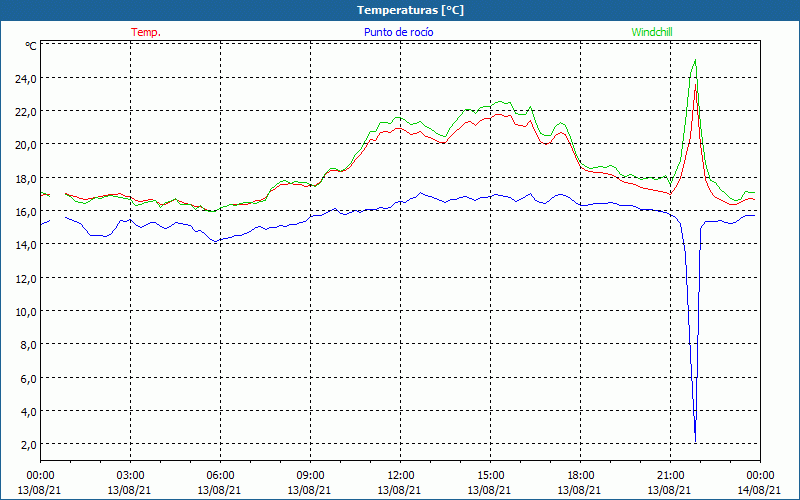The width and height of the screenshot is (800, 500).
Task: Click the 13/08/21 date beneath 21:00
Action: (x=669, y=490)
